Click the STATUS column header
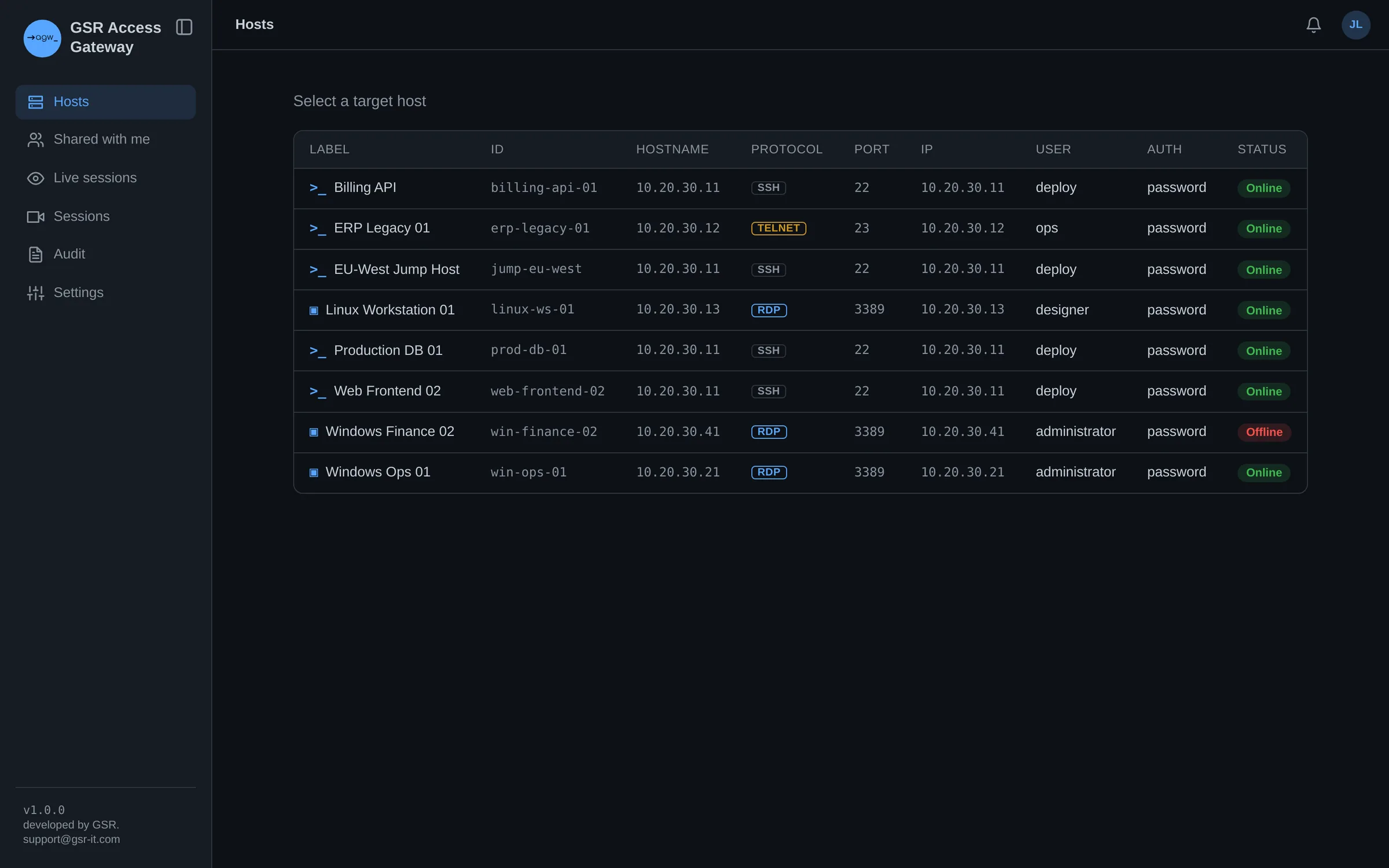Viewport: 1389px width, 868px height. (x=1262, y=149)
